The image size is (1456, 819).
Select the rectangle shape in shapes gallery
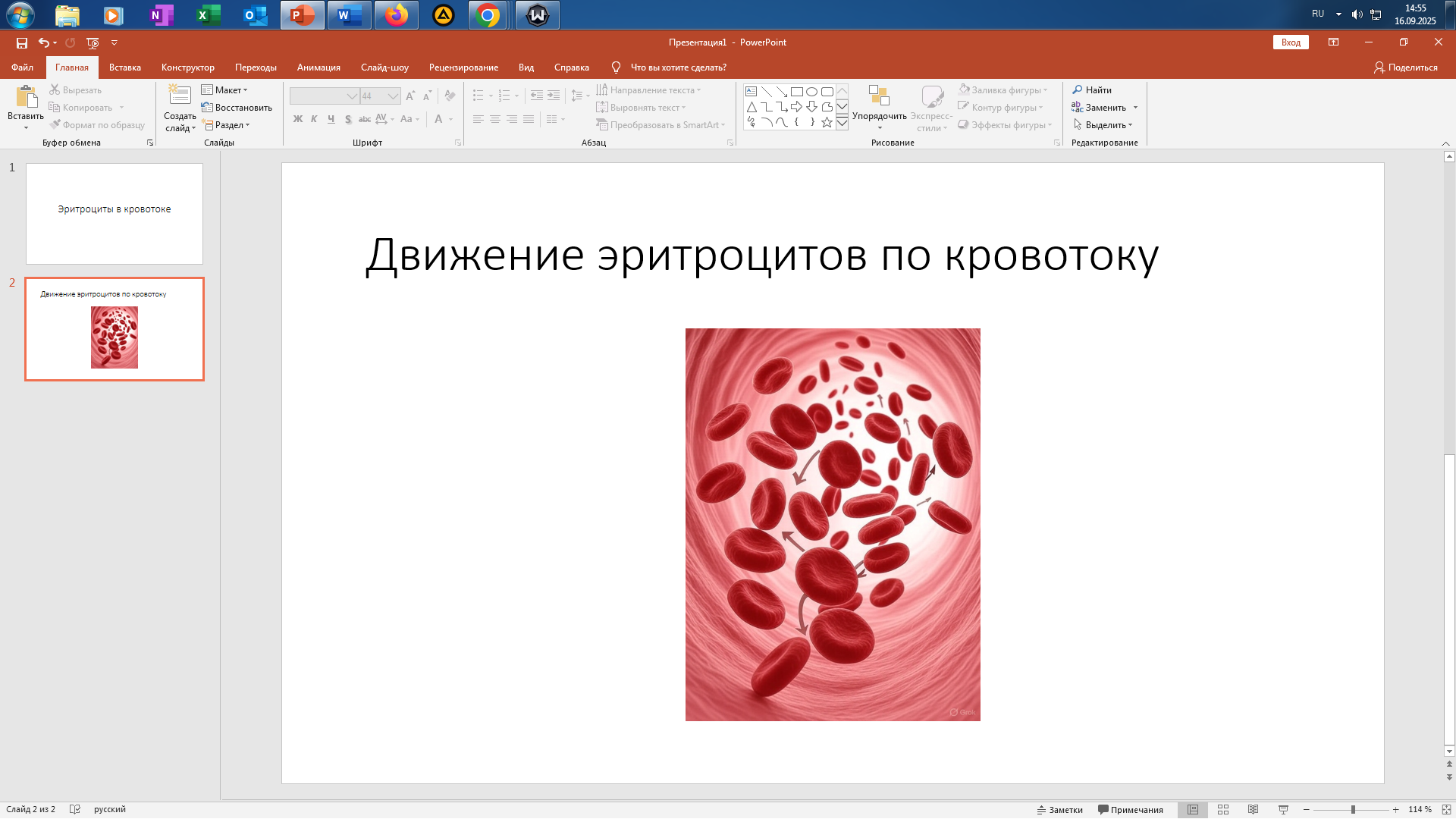click(x=796, y=92)
